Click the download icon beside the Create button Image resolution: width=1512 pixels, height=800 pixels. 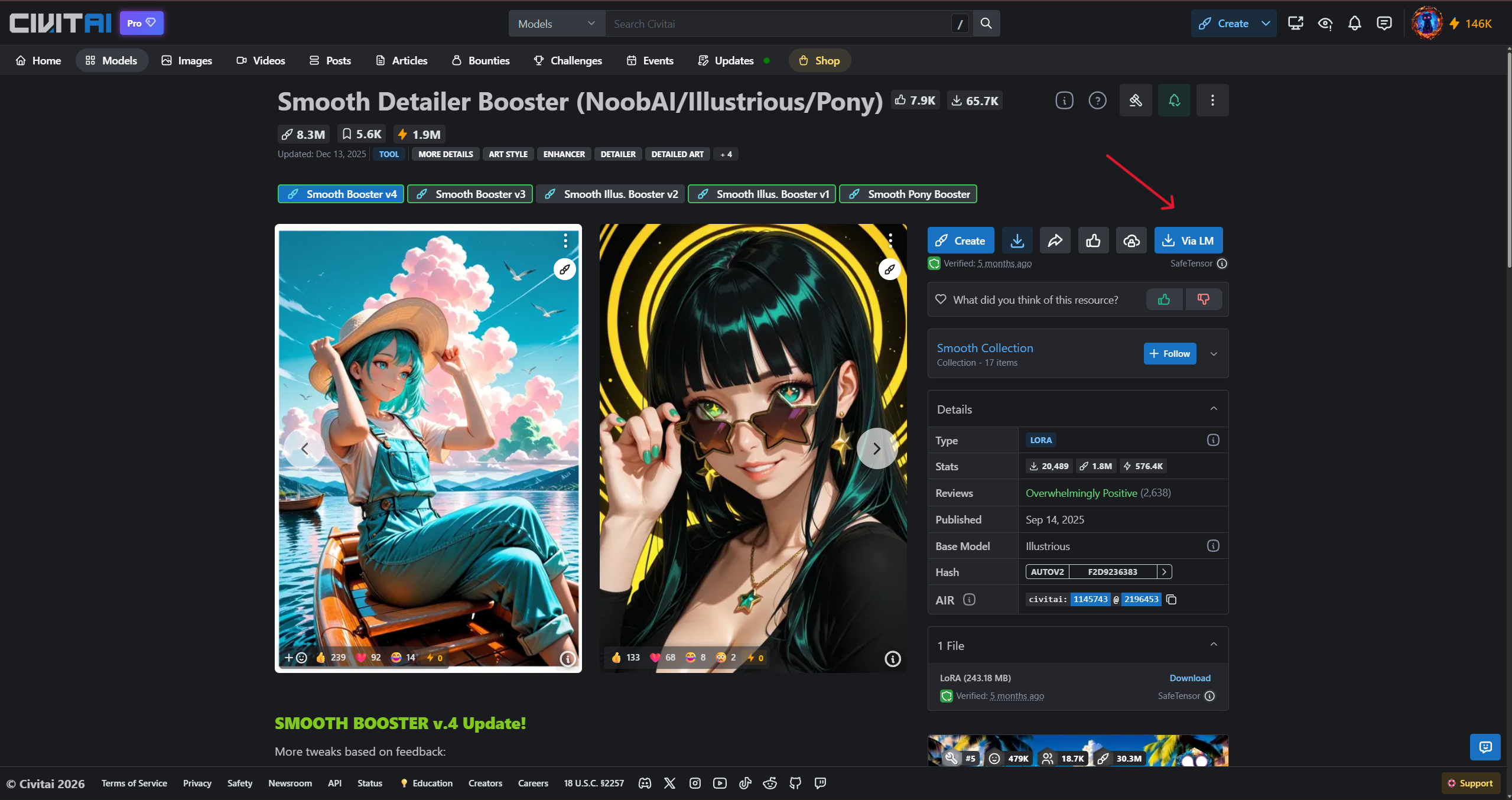point(1017,240)
